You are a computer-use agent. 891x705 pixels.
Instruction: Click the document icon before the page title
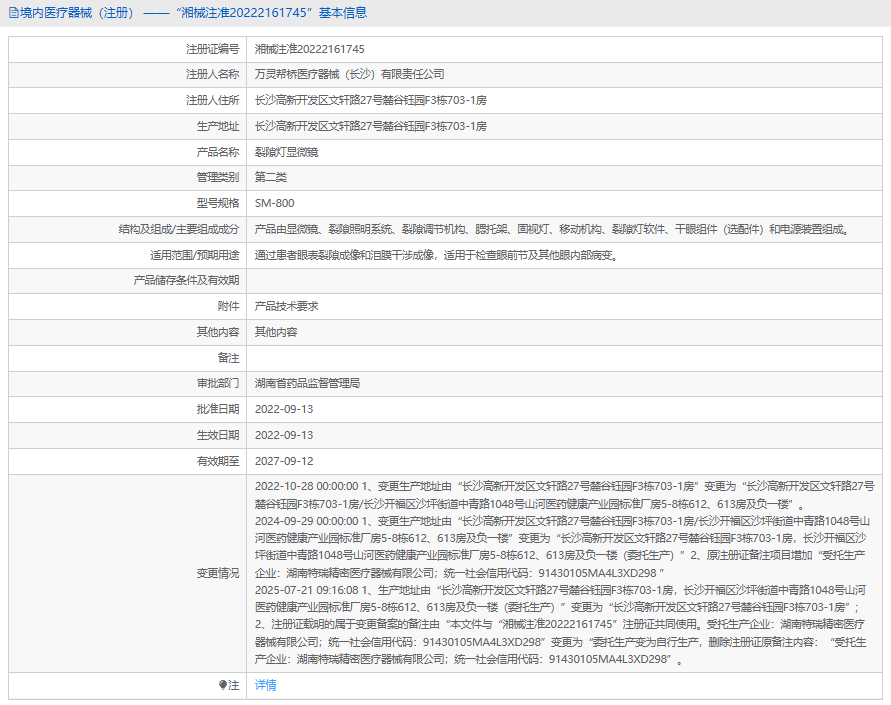[x=14, y=13]
